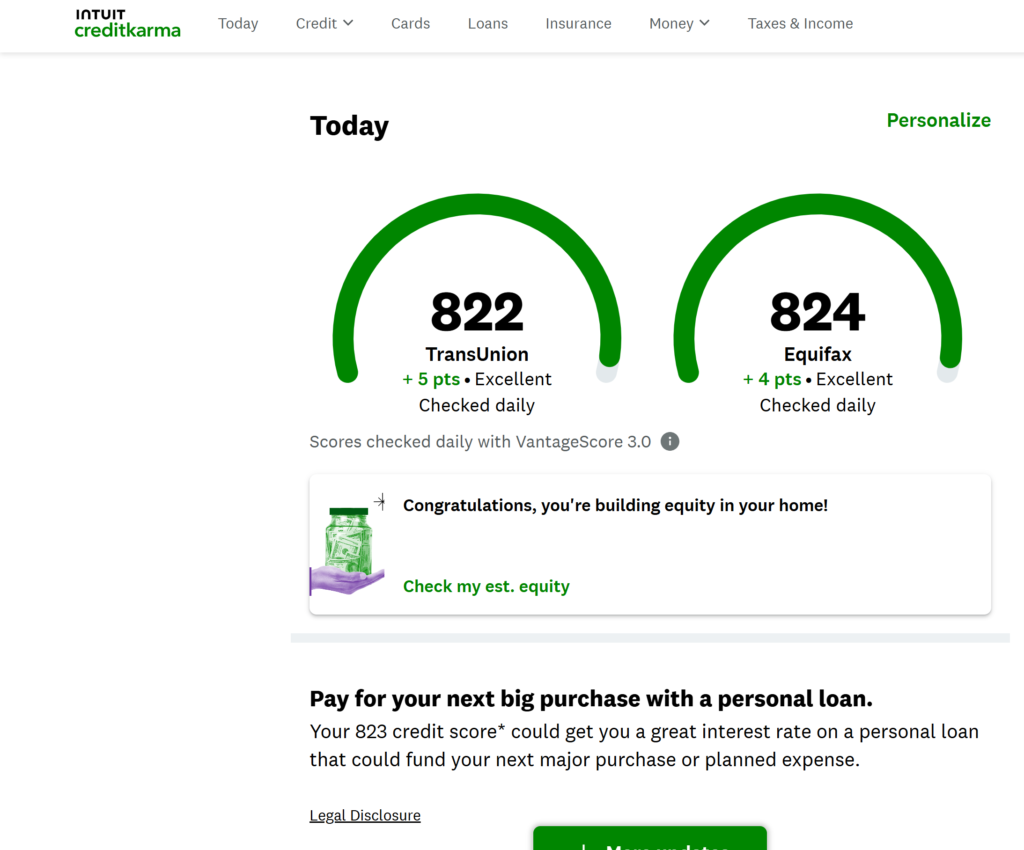Viewport: 1024px width, 850px height.
Task: Expand the Money dropdown menu
Action: tap(679, 24)
